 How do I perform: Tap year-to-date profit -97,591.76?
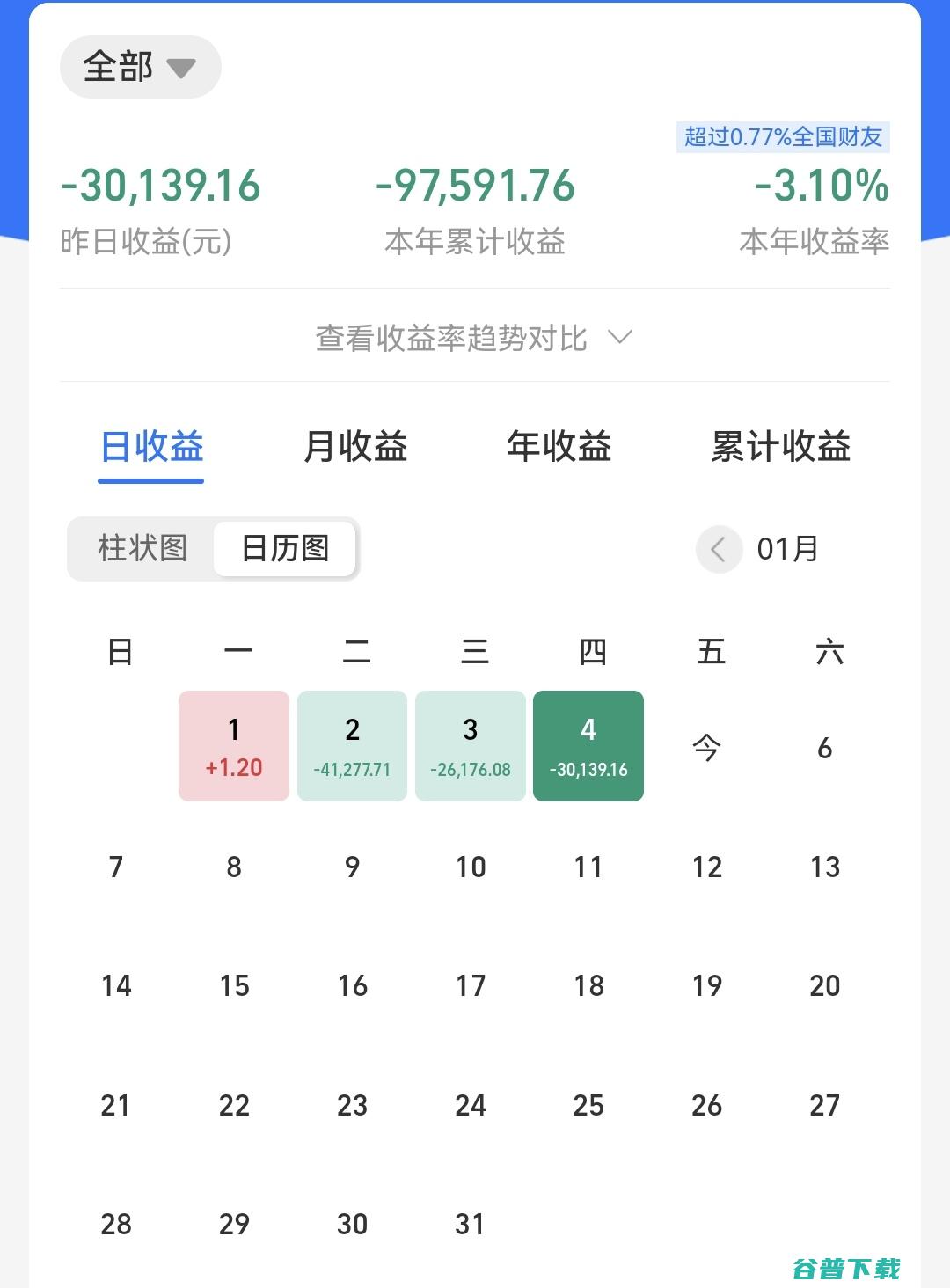[x=475, y=186]
